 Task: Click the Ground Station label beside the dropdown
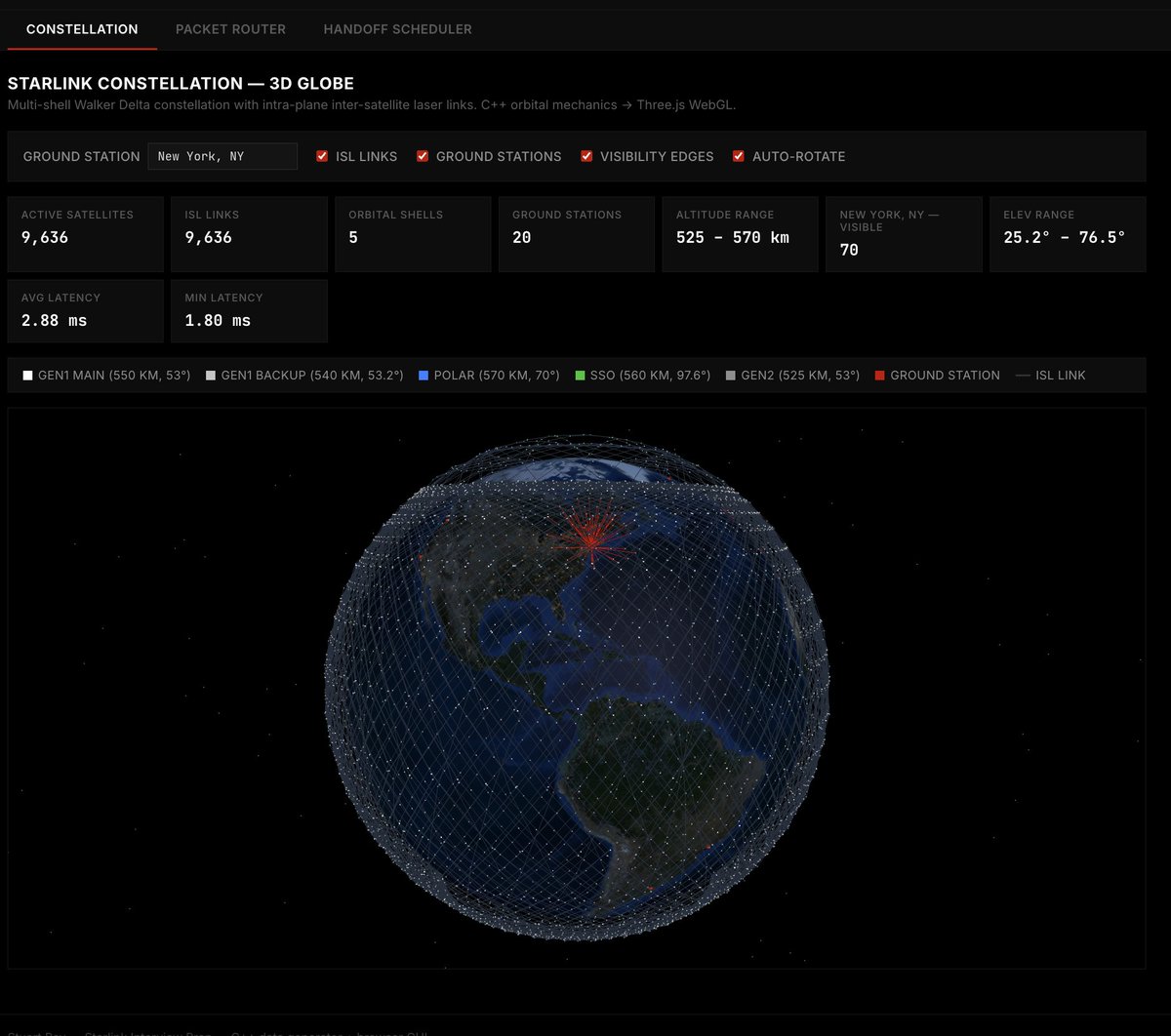(x=82, y=156)
